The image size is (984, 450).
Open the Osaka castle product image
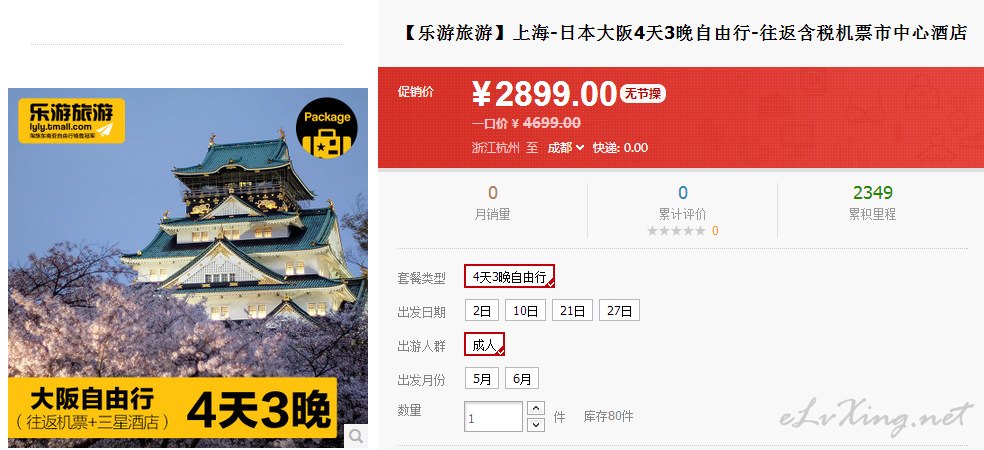click(188, 268)
